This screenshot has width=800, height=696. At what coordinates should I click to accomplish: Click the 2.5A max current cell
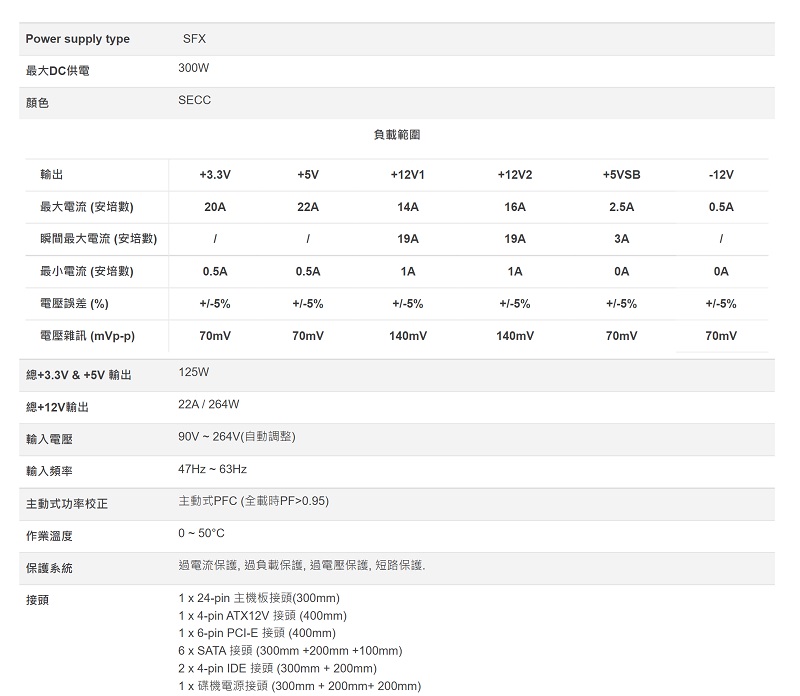(x=621, y=207)
